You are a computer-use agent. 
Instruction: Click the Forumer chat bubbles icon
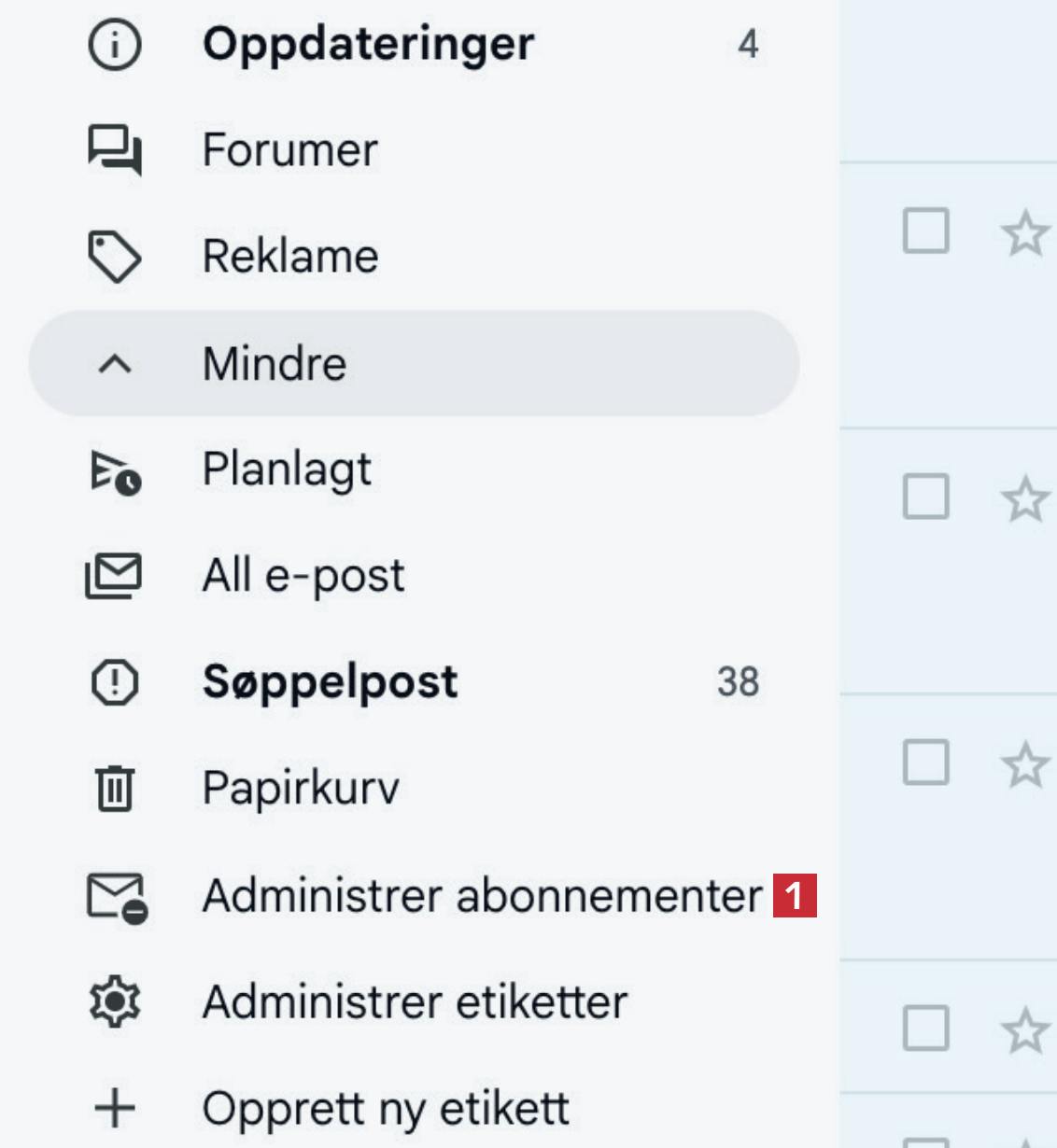[x=114, y=150]
